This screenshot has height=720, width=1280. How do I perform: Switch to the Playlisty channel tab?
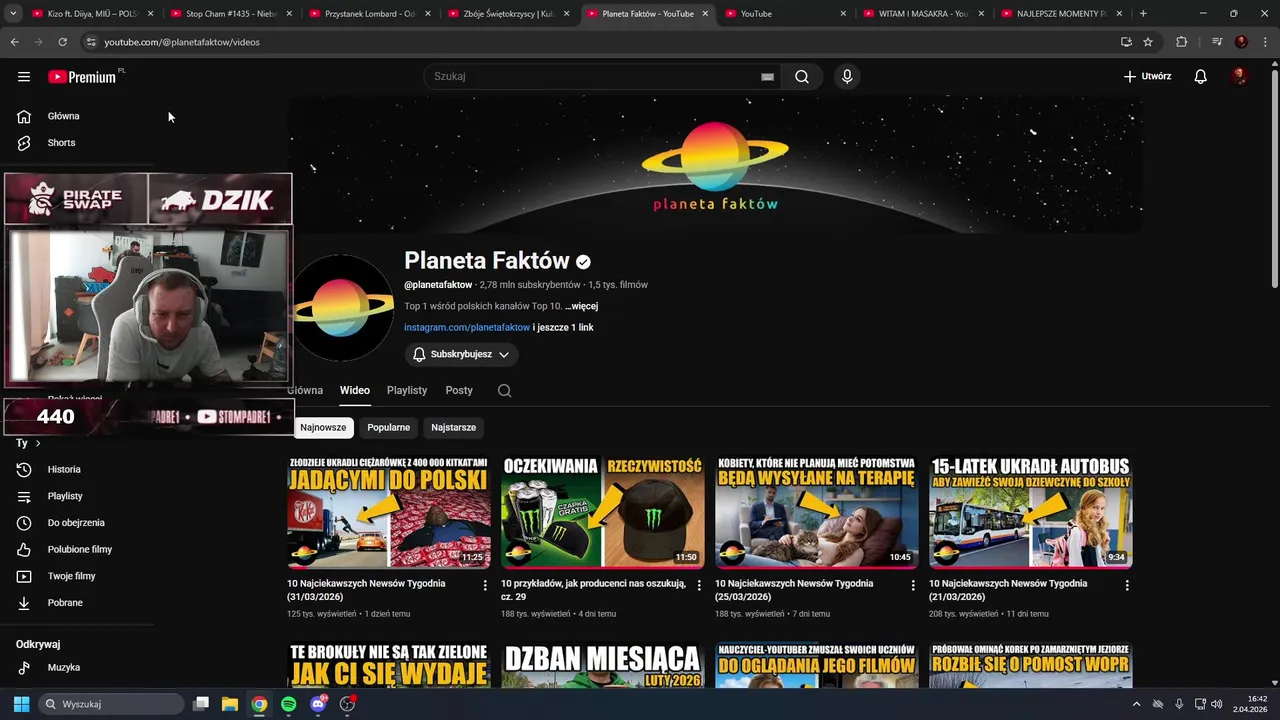[407, 390]
